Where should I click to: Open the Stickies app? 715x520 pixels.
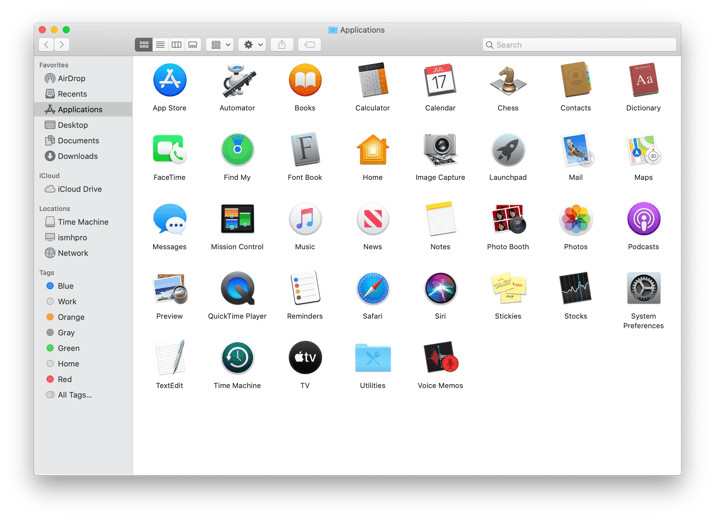(x=508, y=288)
